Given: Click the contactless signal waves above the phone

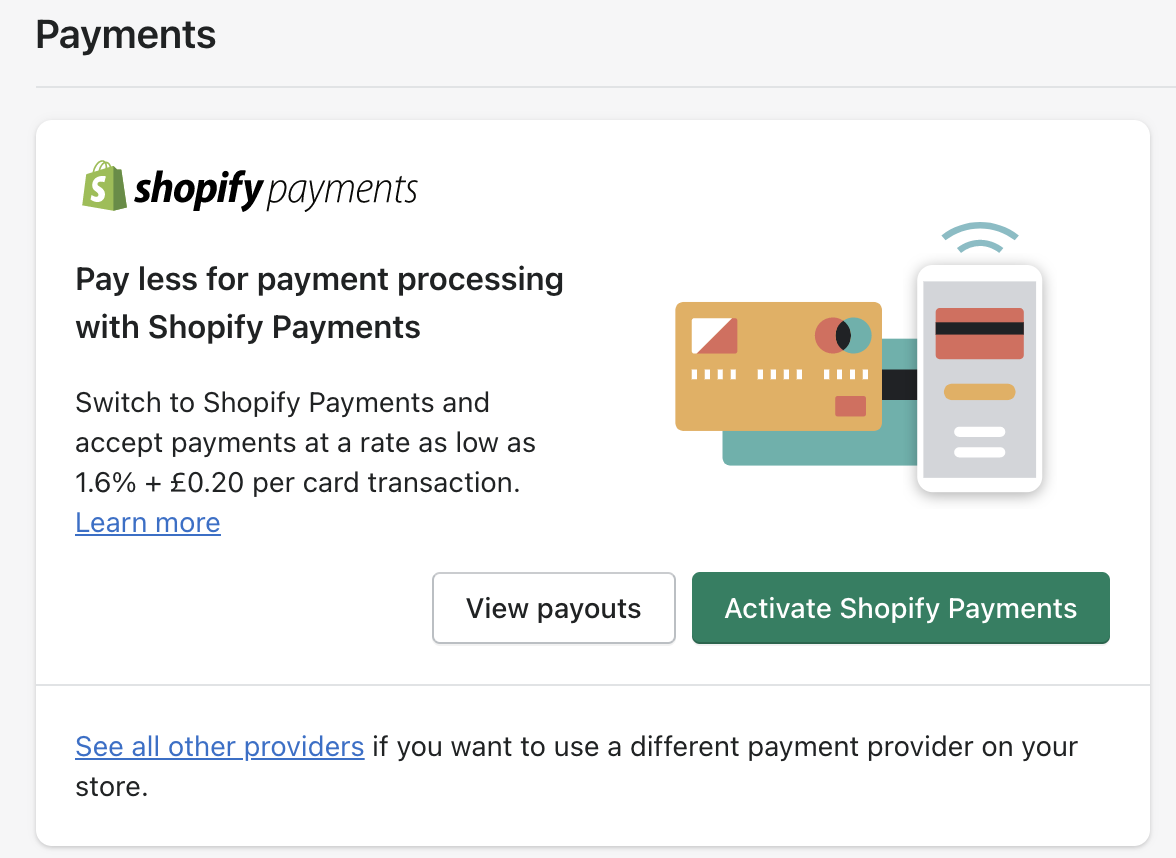Looking at the screenshot, I should [979, 240].
